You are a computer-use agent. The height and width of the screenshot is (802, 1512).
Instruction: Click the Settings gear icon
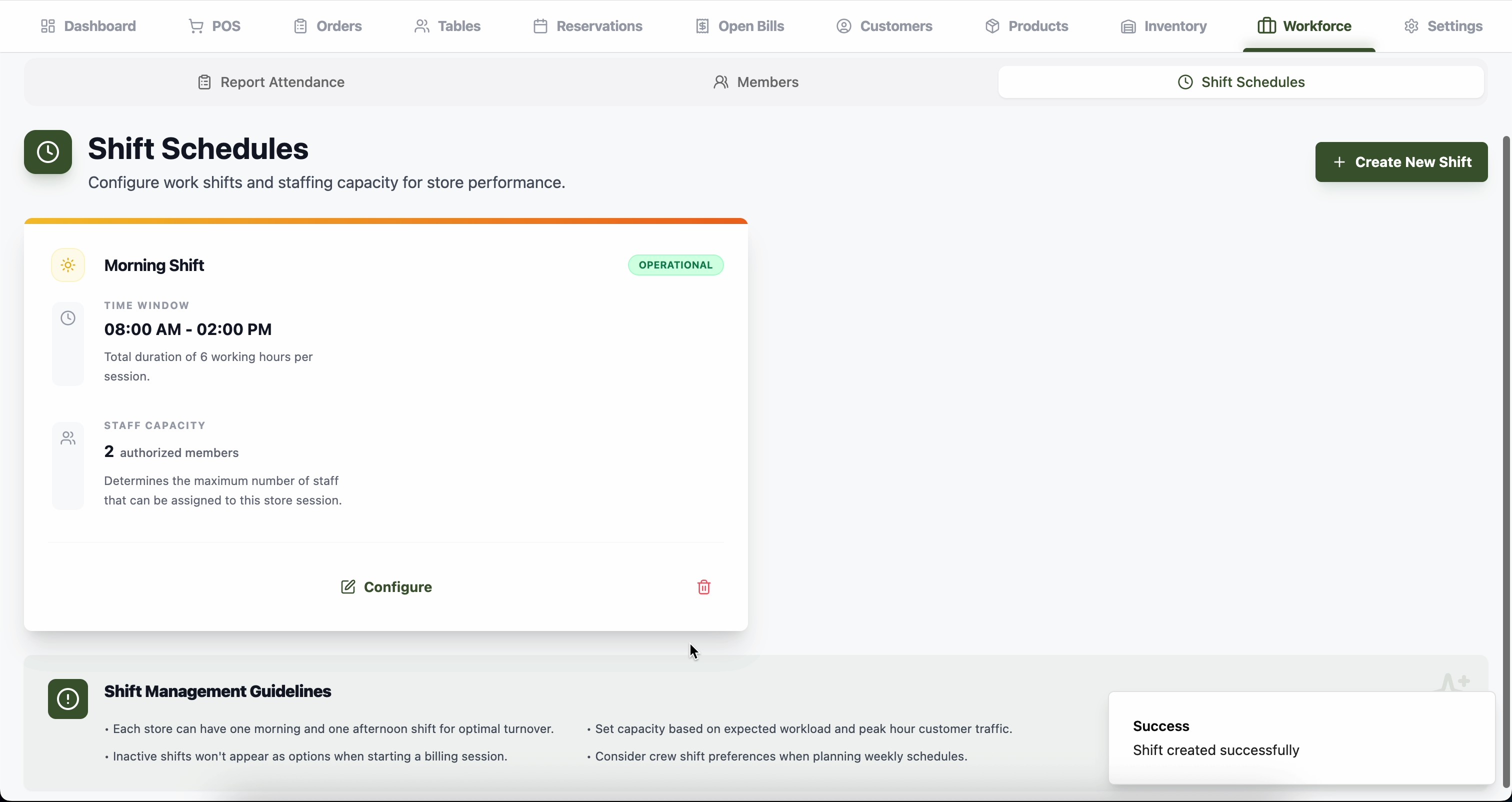[x=1411, y=26]
